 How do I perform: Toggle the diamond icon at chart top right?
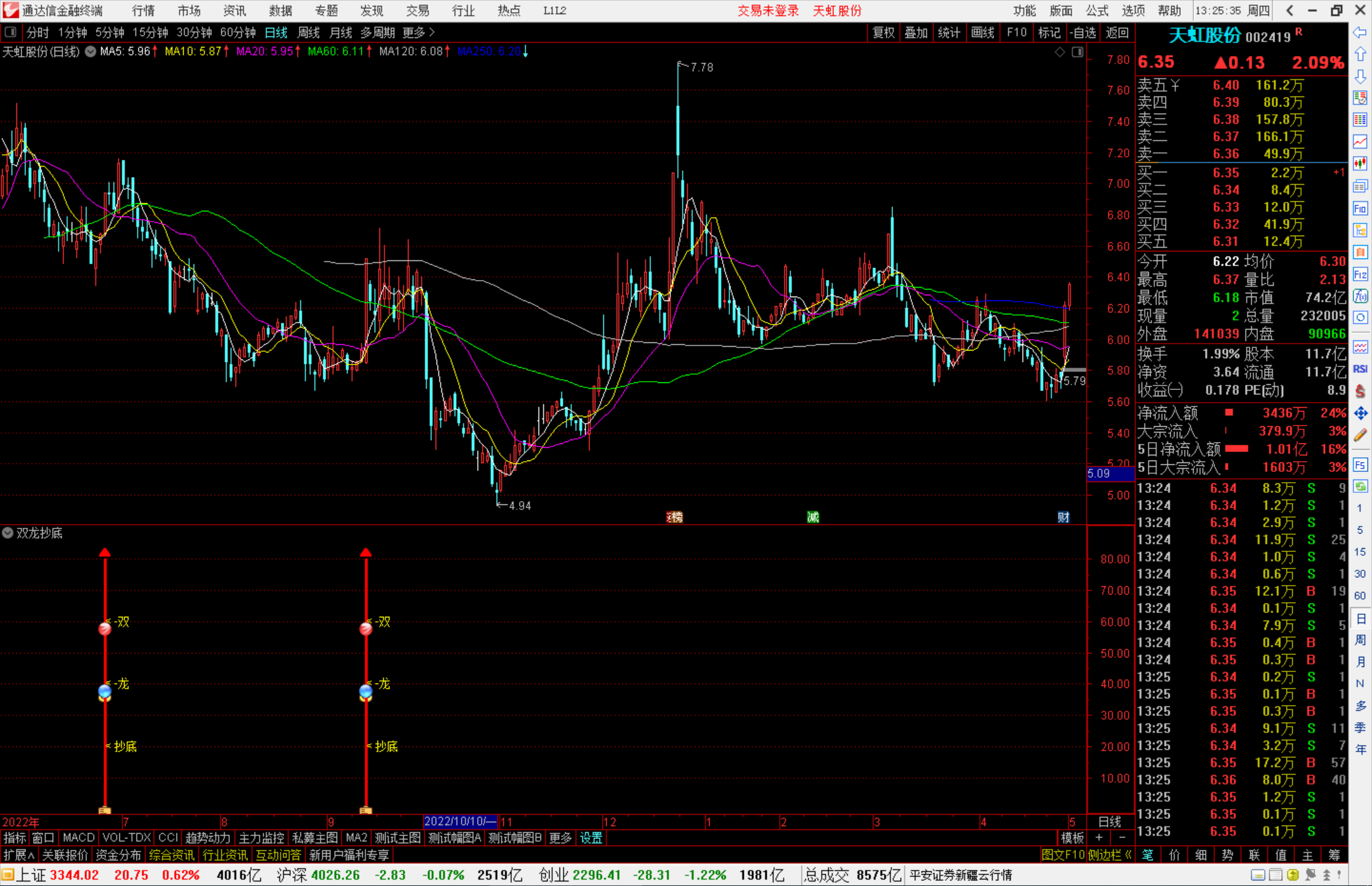click(x=1060, y=52)
